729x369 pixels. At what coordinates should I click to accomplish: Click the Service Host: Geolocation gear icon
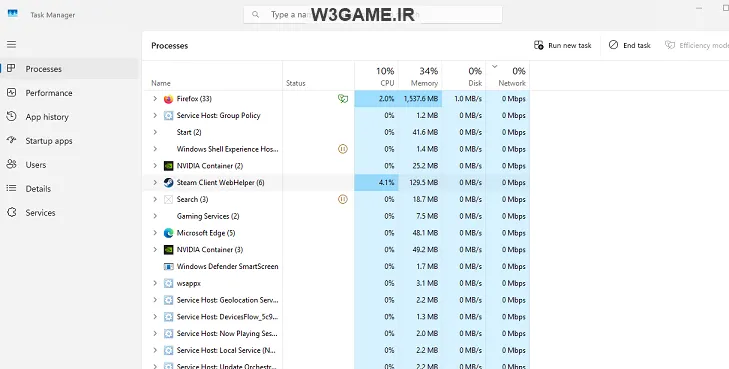click(x=168, y=300)
